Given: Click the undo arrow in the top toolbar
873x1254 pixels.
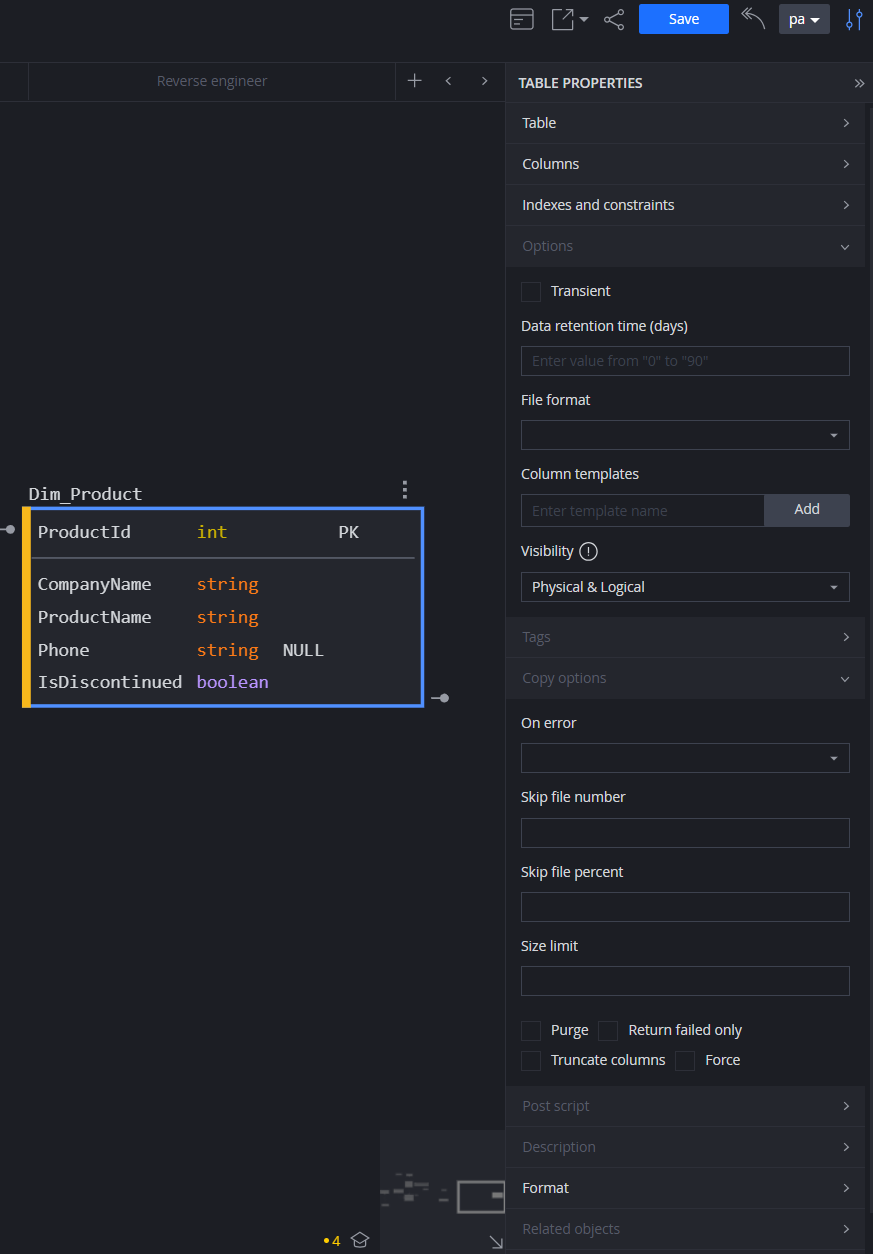Looking at the screenshot, I should 752,18.
